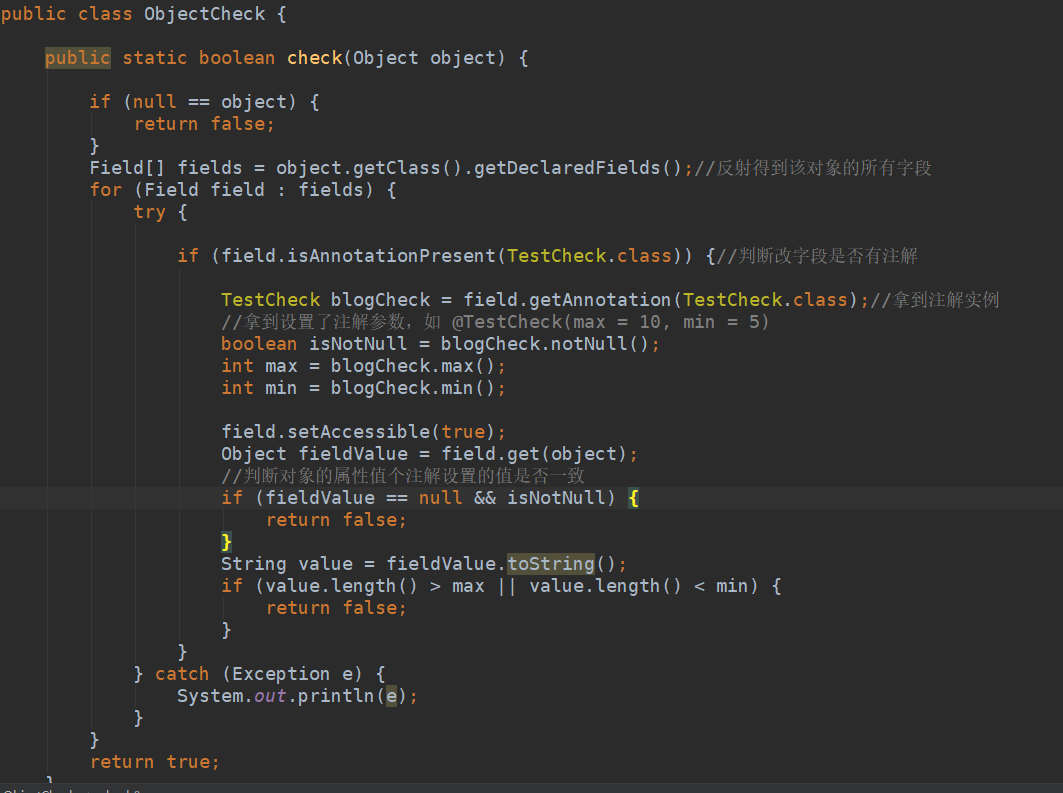Click the isAnnotationPresent method call
This screenshot has height=793, width=1063.
pyautogui.click(x=391, y=256)
